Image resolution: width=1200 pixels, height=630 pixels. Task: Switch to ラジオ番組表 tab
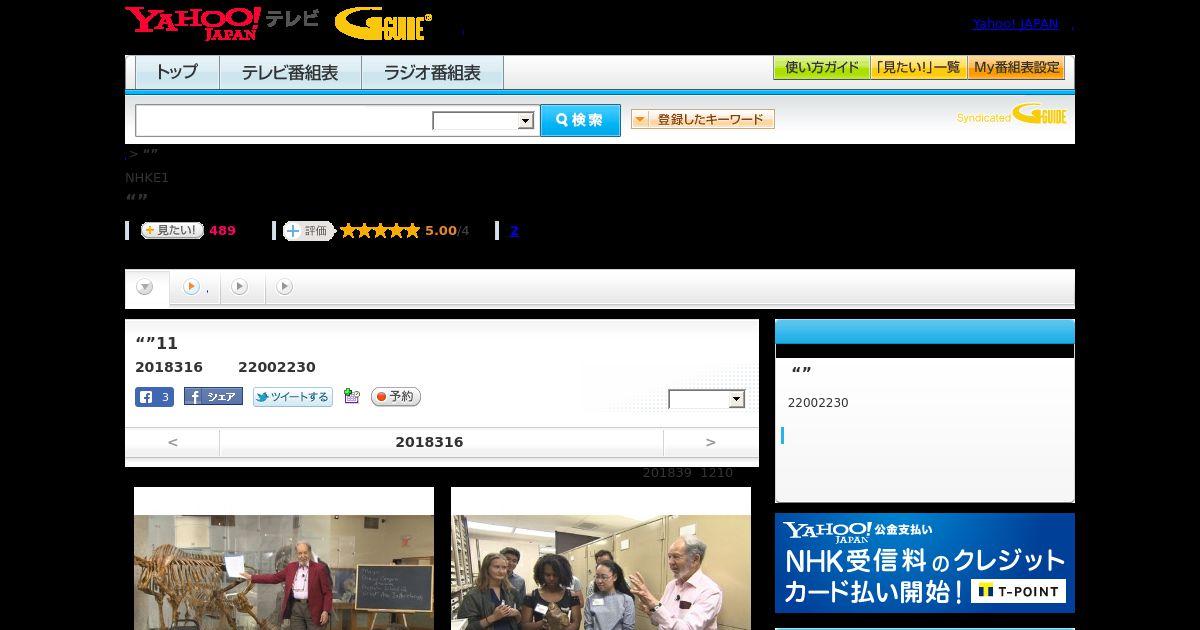click(x=432, y=72)
